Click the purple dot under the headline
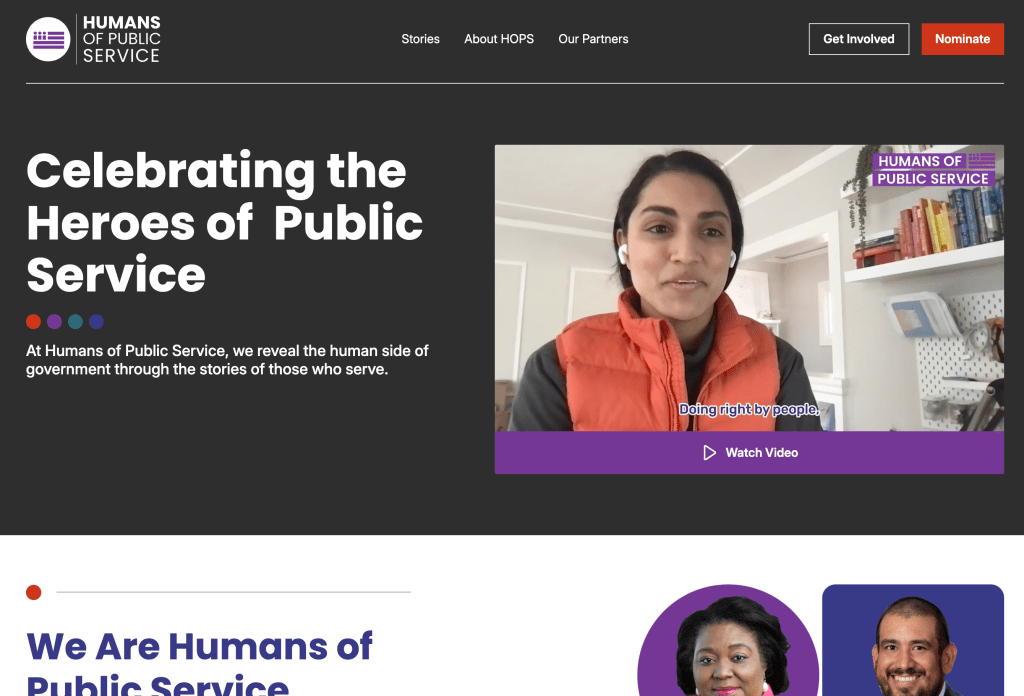Viewport: 1024px width, 696px height. coord(54,321)
